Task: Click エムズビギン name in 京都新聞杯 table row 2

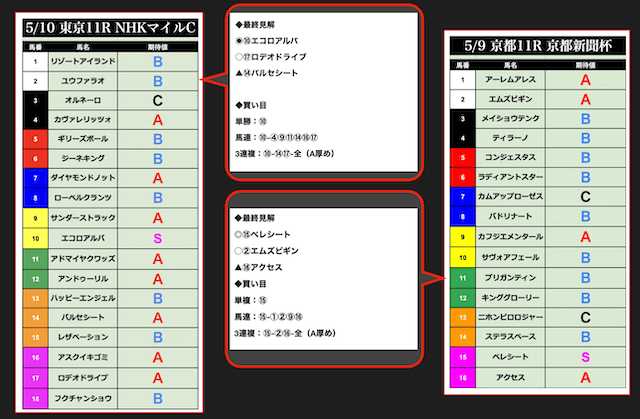Action: (510, 99)
